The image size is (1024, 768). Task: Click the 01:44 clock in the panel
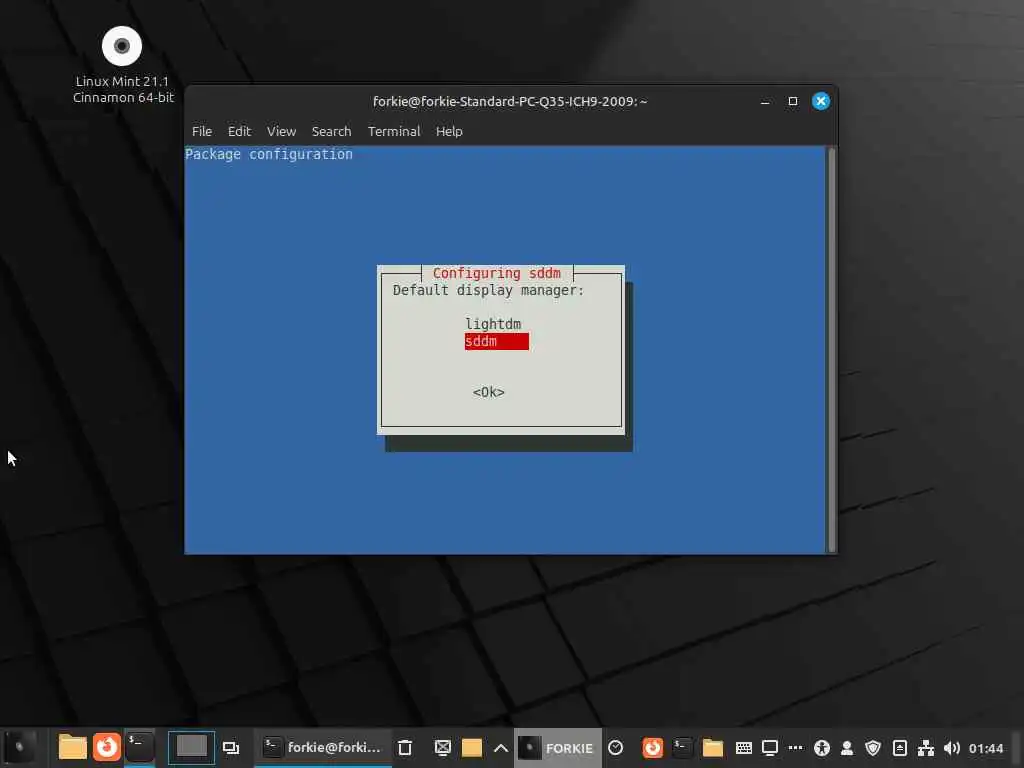point(986,748)
